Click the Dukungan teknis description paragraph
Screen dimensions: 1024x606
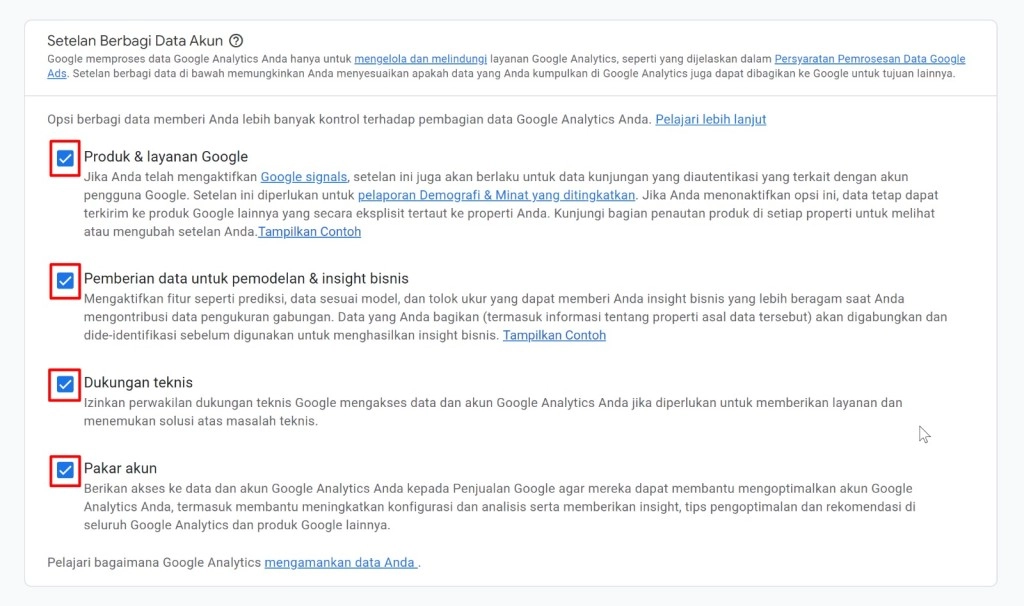coord(492,412)
